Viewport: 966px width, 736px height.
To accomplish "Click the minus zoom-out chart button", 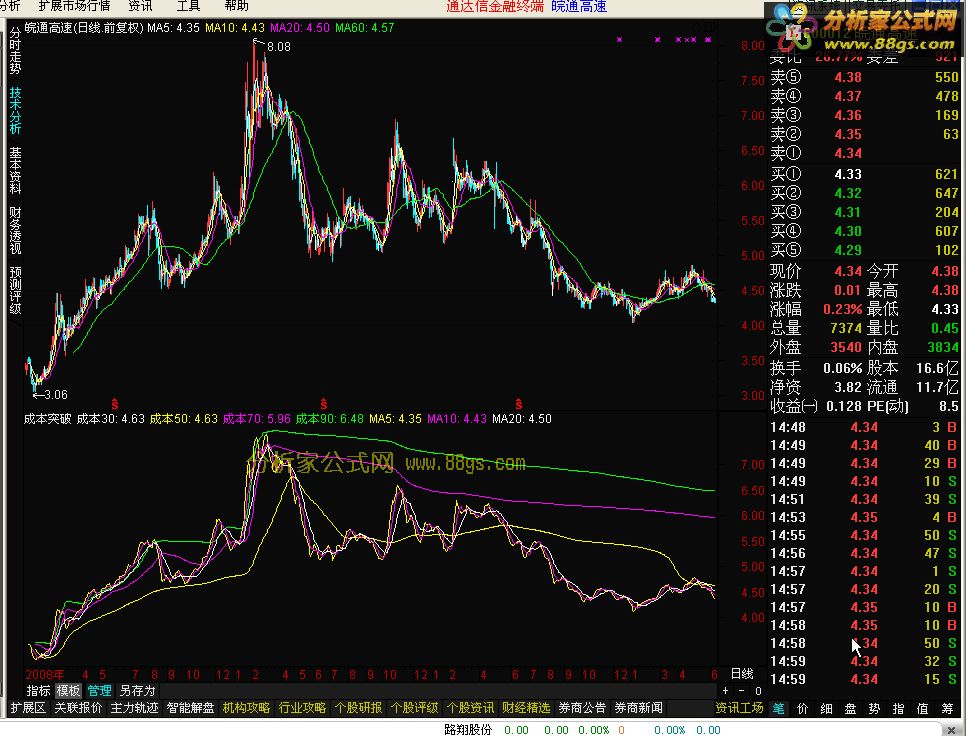I will [x=741, y=691].
